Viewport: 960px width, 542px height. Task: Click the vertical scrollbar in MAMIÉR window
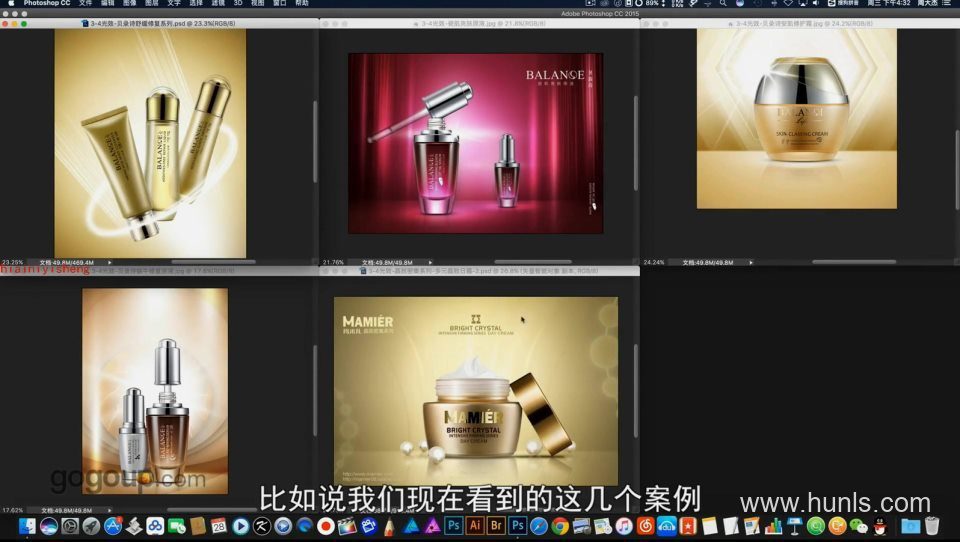pos(636,391)
